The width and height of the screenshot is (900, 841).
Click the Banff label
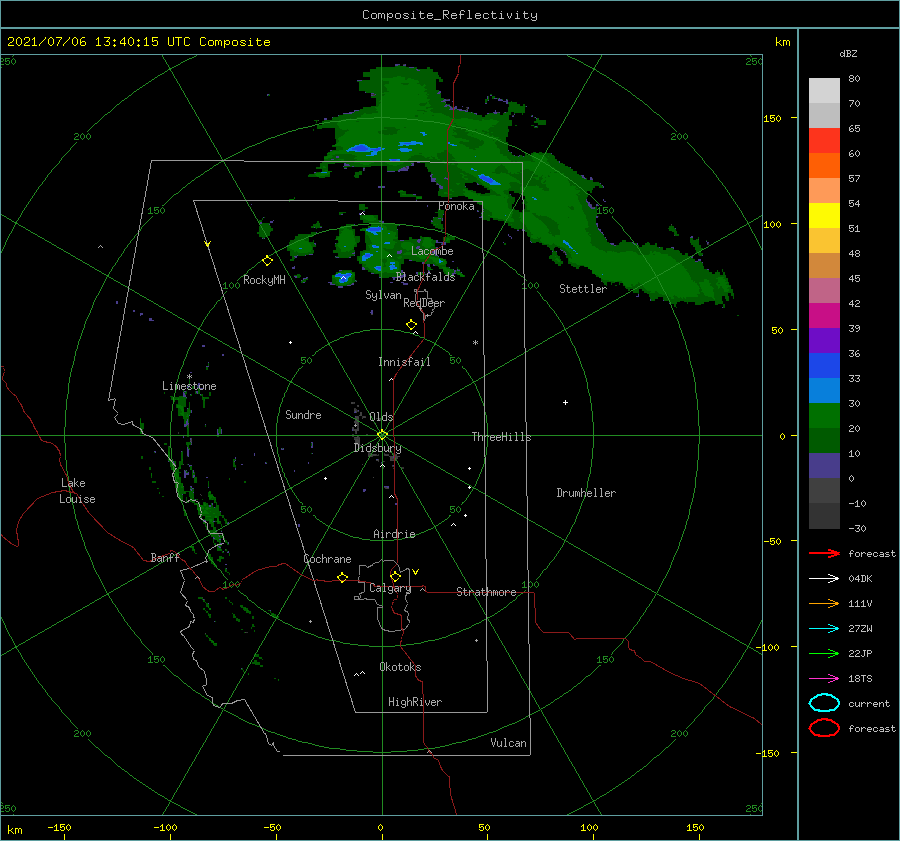[165, 557]
